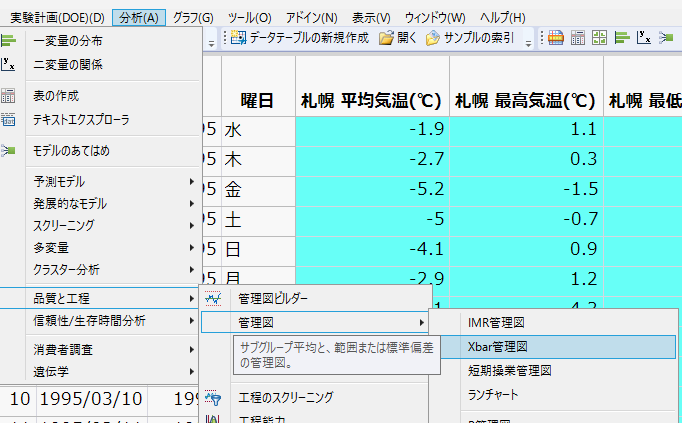Click the サンプルの索引 folder icon
Screen dimensions: 682x423
(x=433, y=38)
